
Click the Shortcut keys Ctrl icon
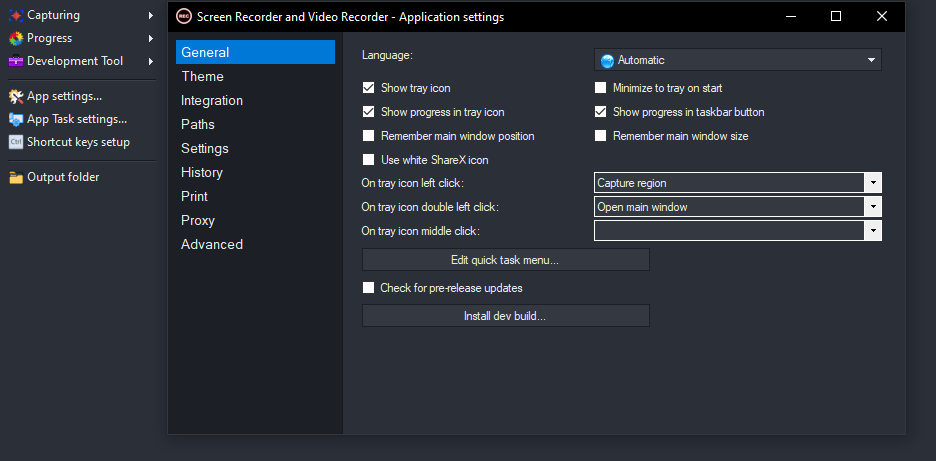click(16, 142)
